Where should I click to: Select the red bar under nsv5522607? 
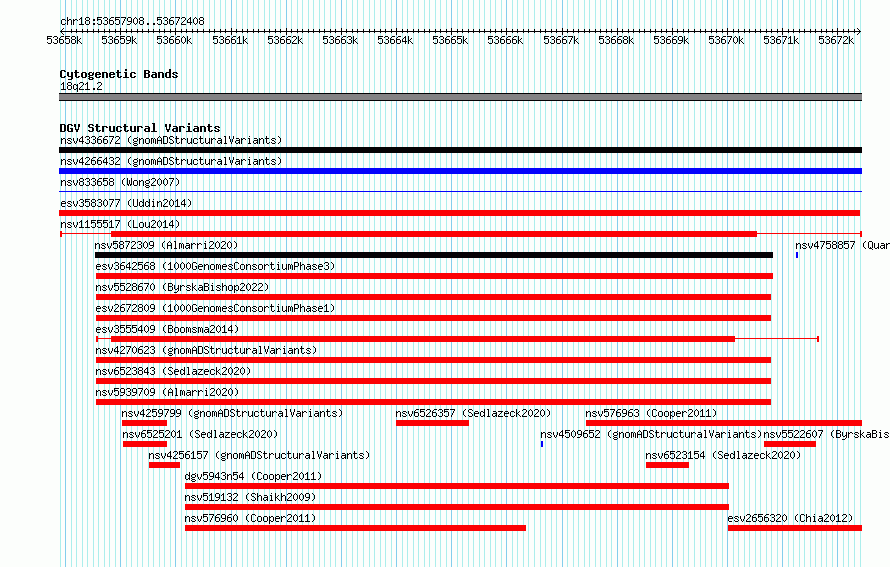[790, 444]
